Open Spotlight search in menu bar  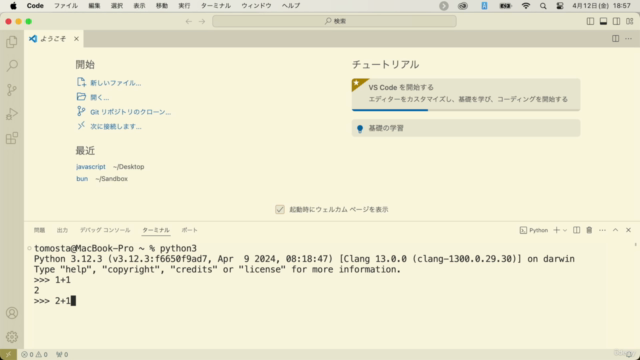pyautogui.click(x=543, y=6)
